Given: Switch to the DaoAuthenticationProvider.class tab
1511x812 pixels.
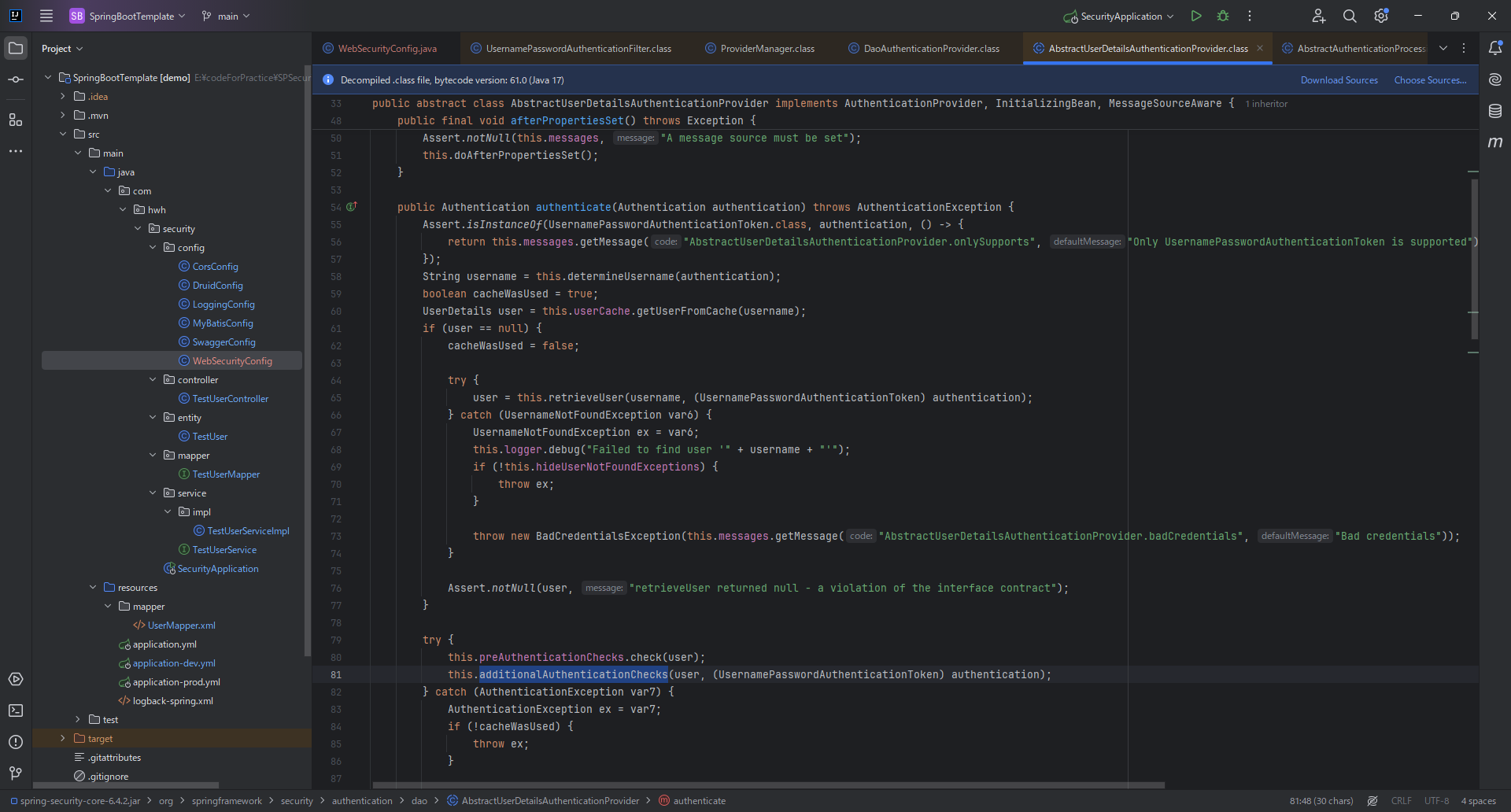Looking at the screenshot, I should point(931,49).
